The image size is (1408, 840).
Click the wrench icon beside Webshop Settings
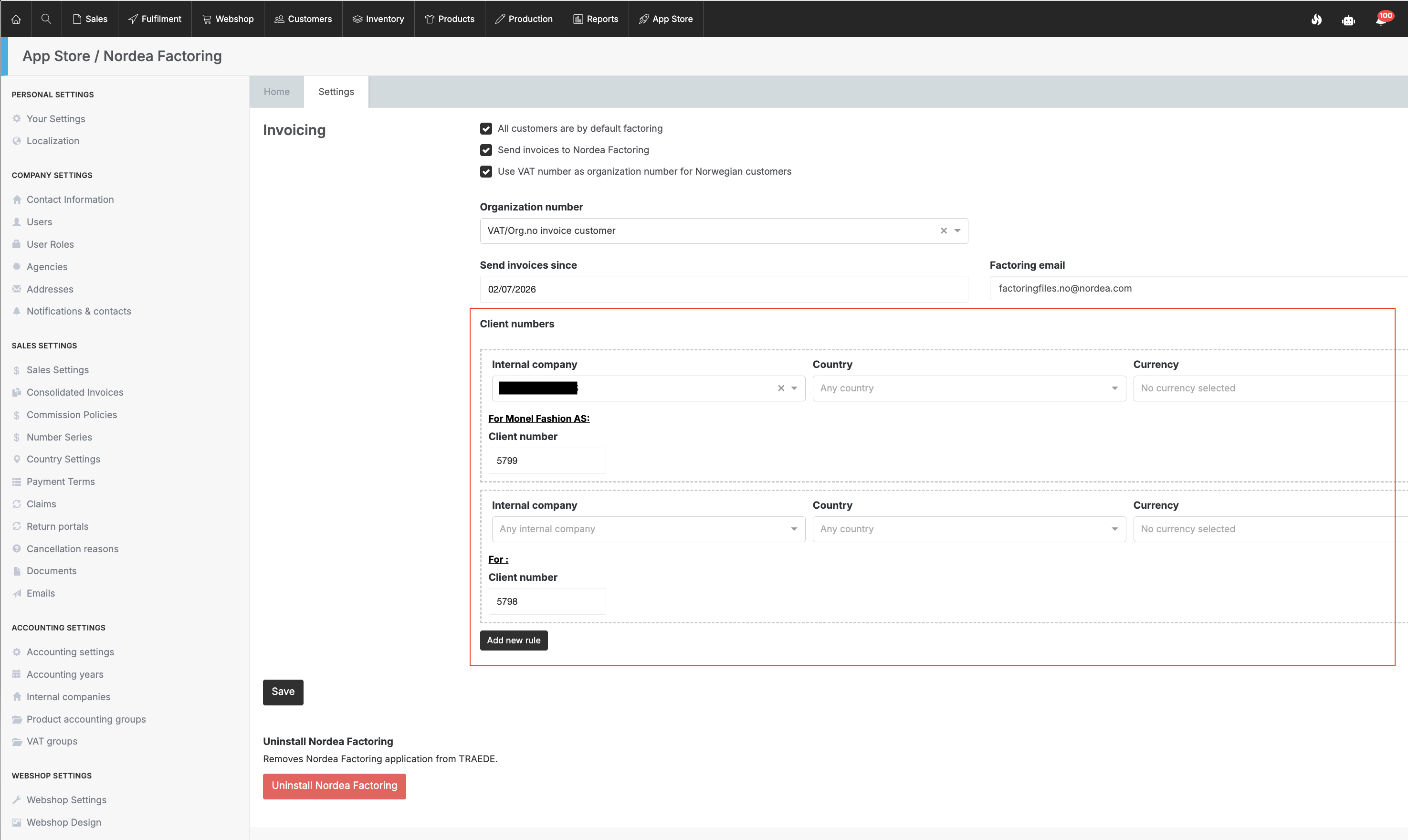point(17,800)
